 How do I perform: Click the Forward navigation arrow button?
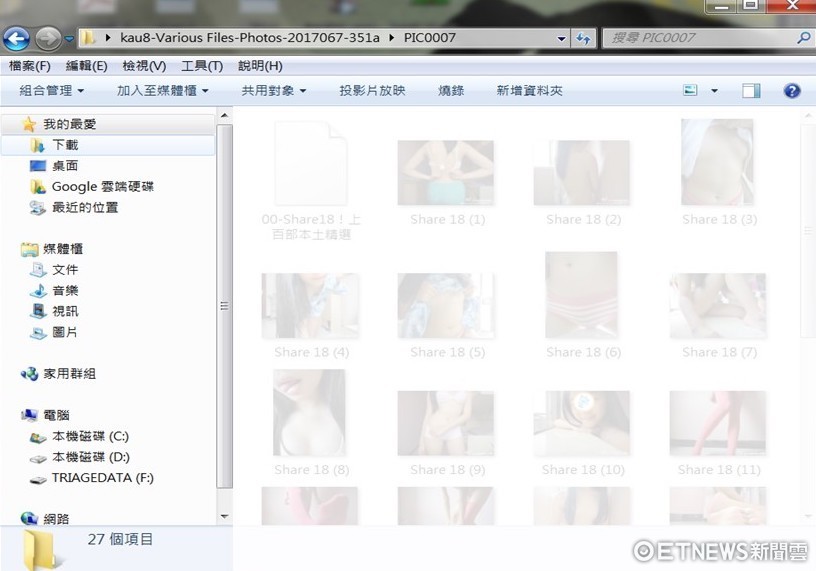[47, 39]
